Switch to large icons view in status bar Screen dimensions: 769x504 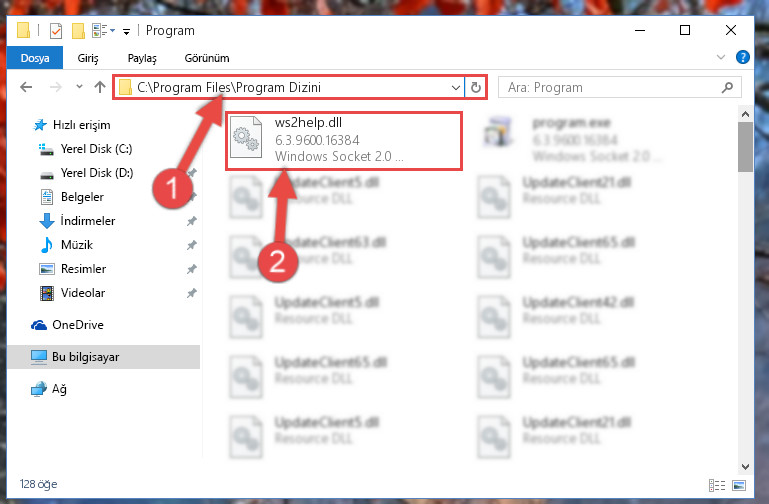click(739, 485)
